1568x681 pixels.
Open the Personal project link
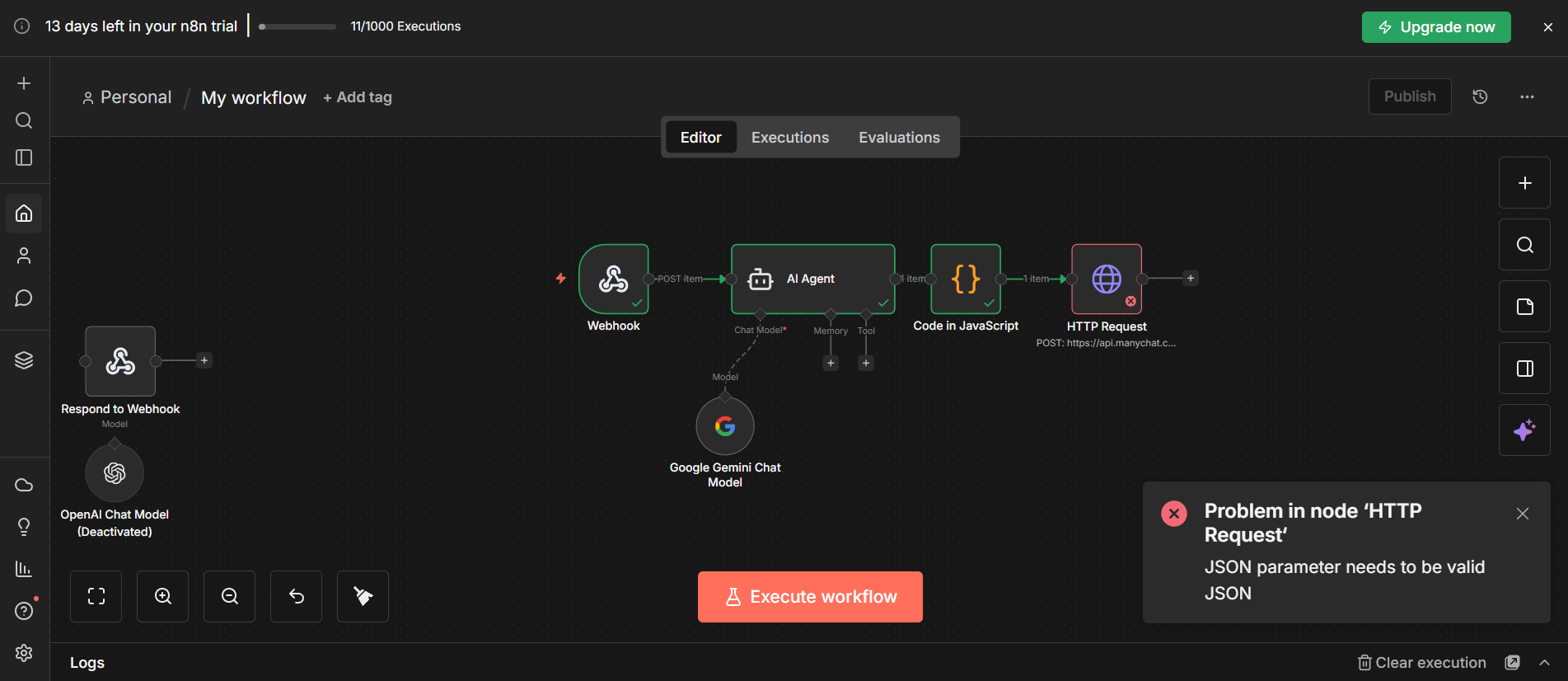127,97
